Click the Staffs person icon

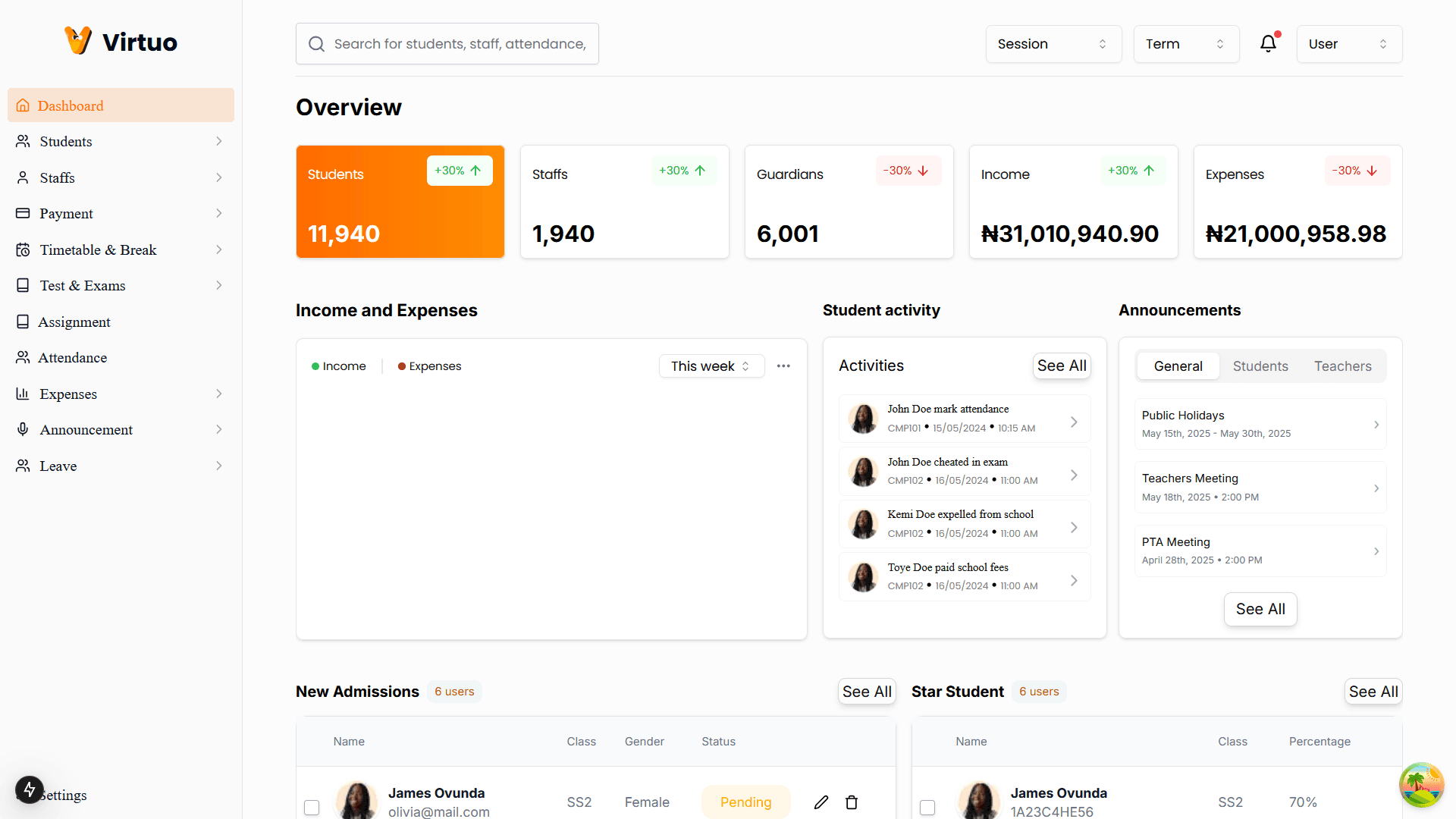[x=23, y=177]
